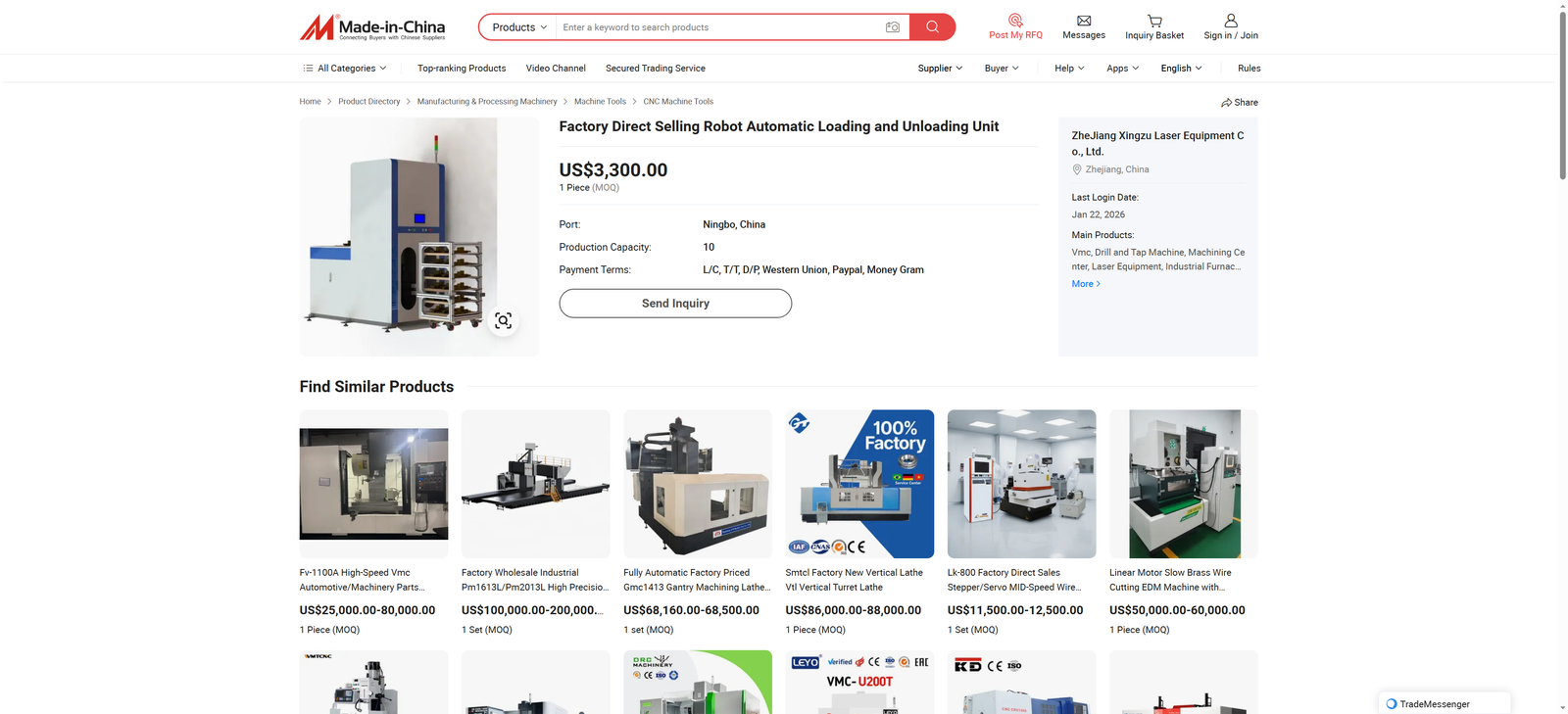Open the Fv-1100A High-Speed Vmc thumbnail
The height and width of the screenshot is (714, 1568).
(373, 484)
